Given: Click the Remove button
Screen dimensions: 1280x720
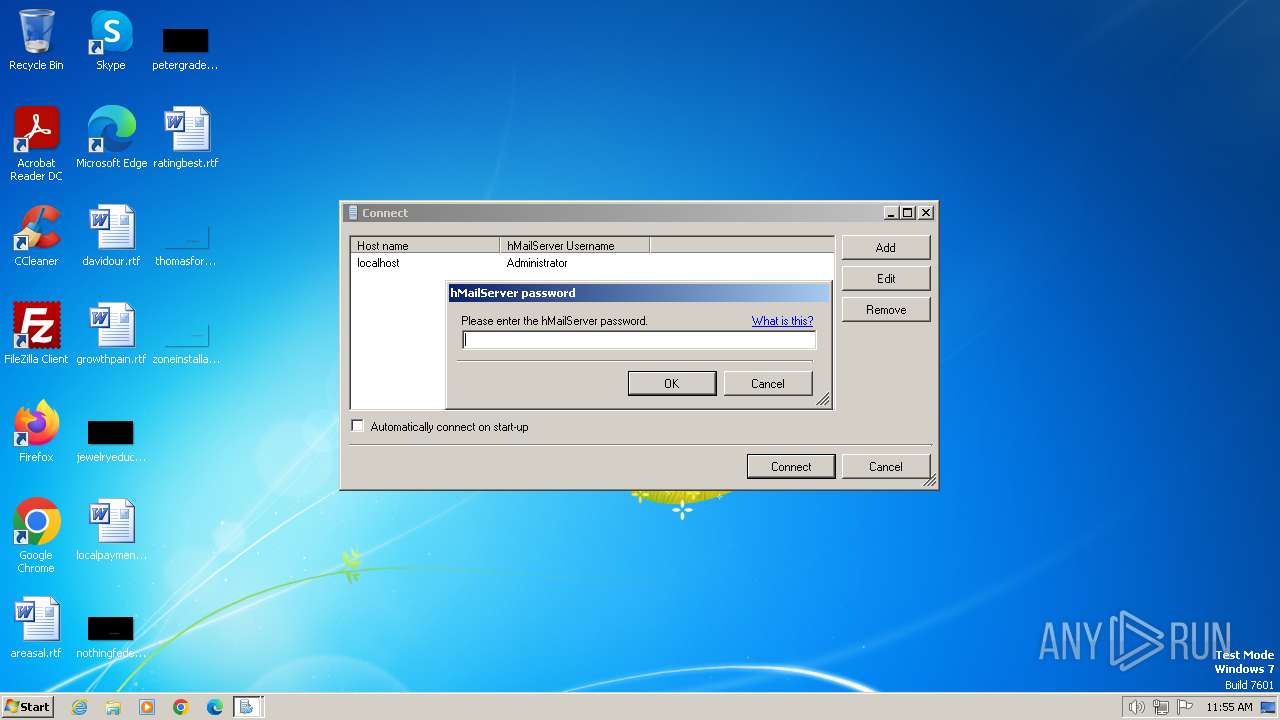Looking at the screenshot, I should pos(886,309).
